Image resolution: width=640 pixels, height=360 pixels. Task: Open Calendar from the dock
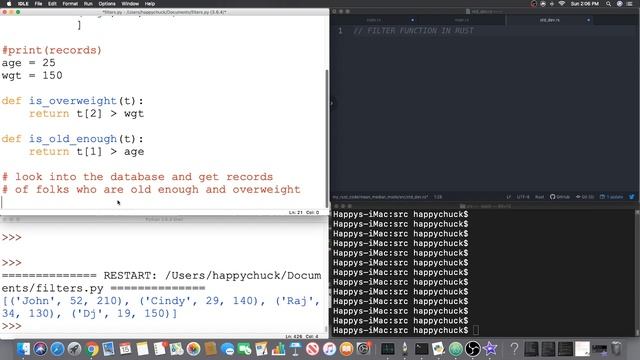[125, 349]
